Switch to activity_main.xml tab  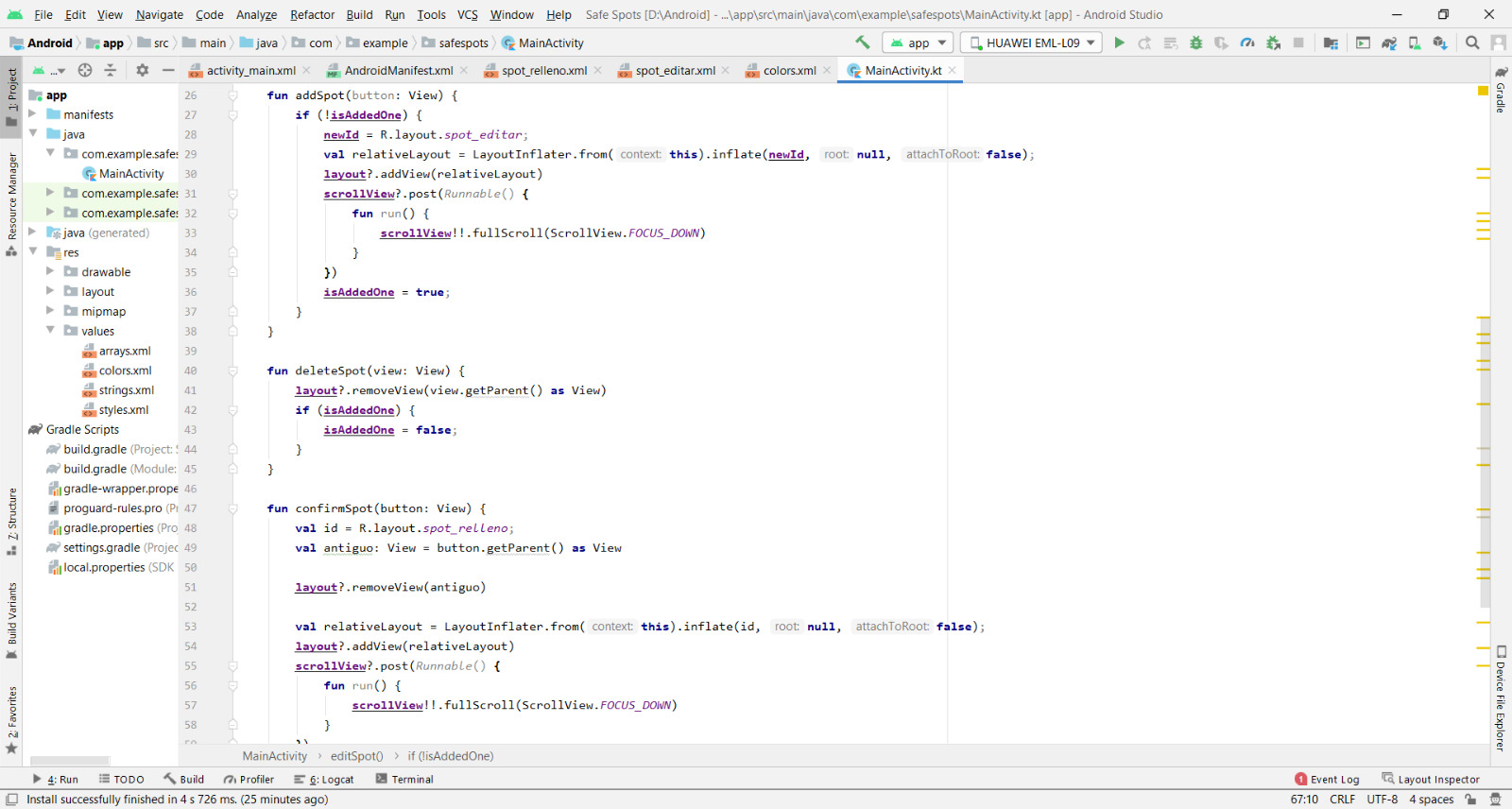pos(250,70)
